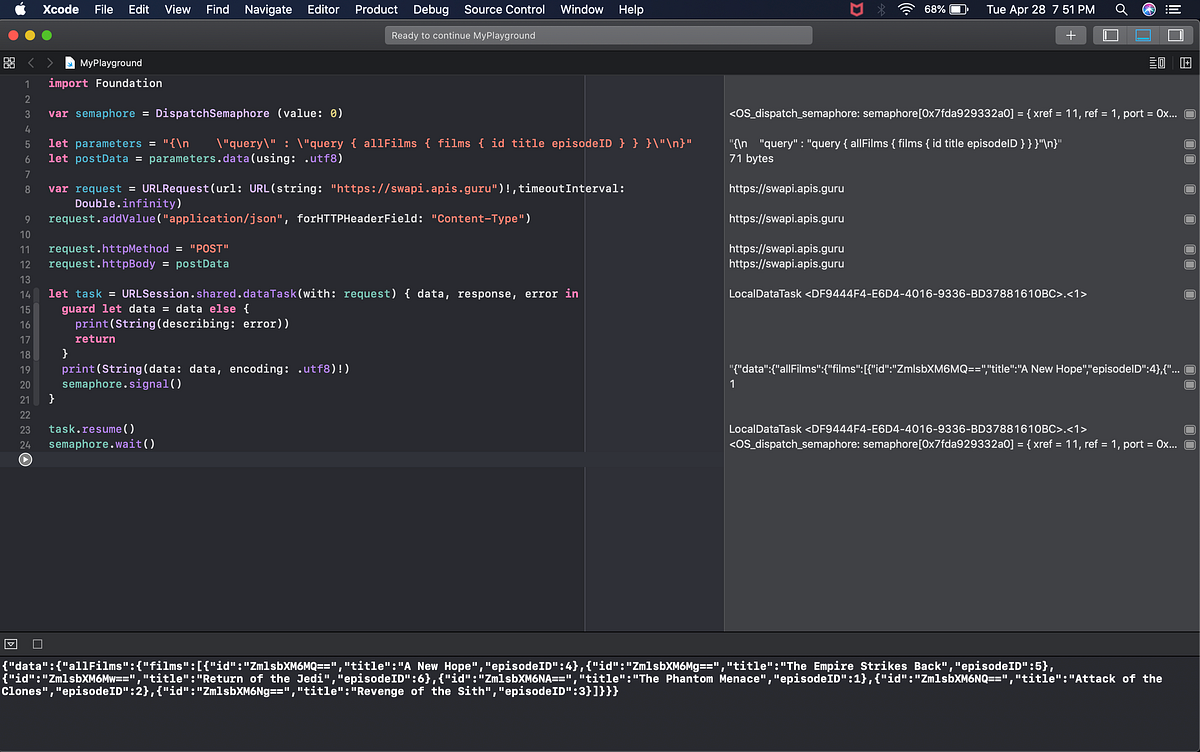This screenshot has height=752, width=1200.
Task: Open the Library with the plus button
Action: 1070,34
